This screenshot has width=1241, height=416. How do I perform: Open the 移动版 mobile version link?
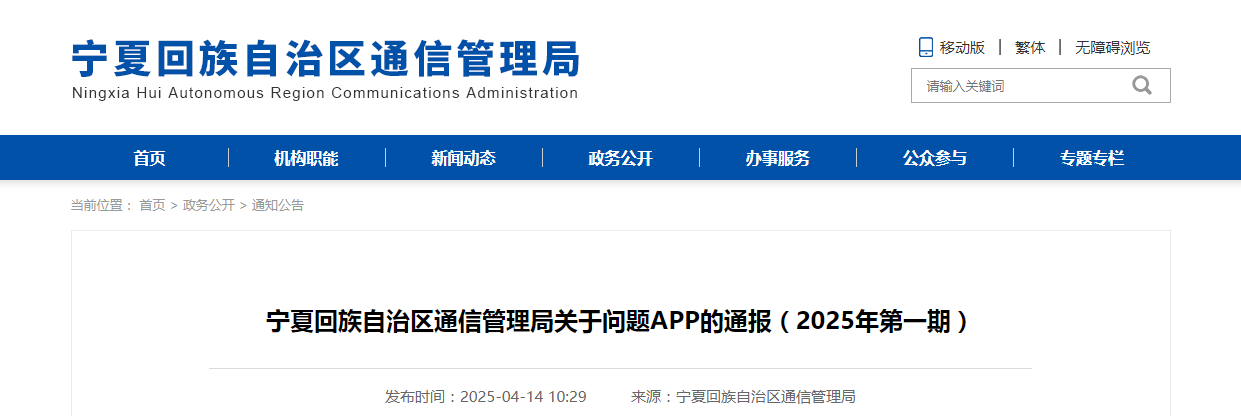click(x=962, y=47)
